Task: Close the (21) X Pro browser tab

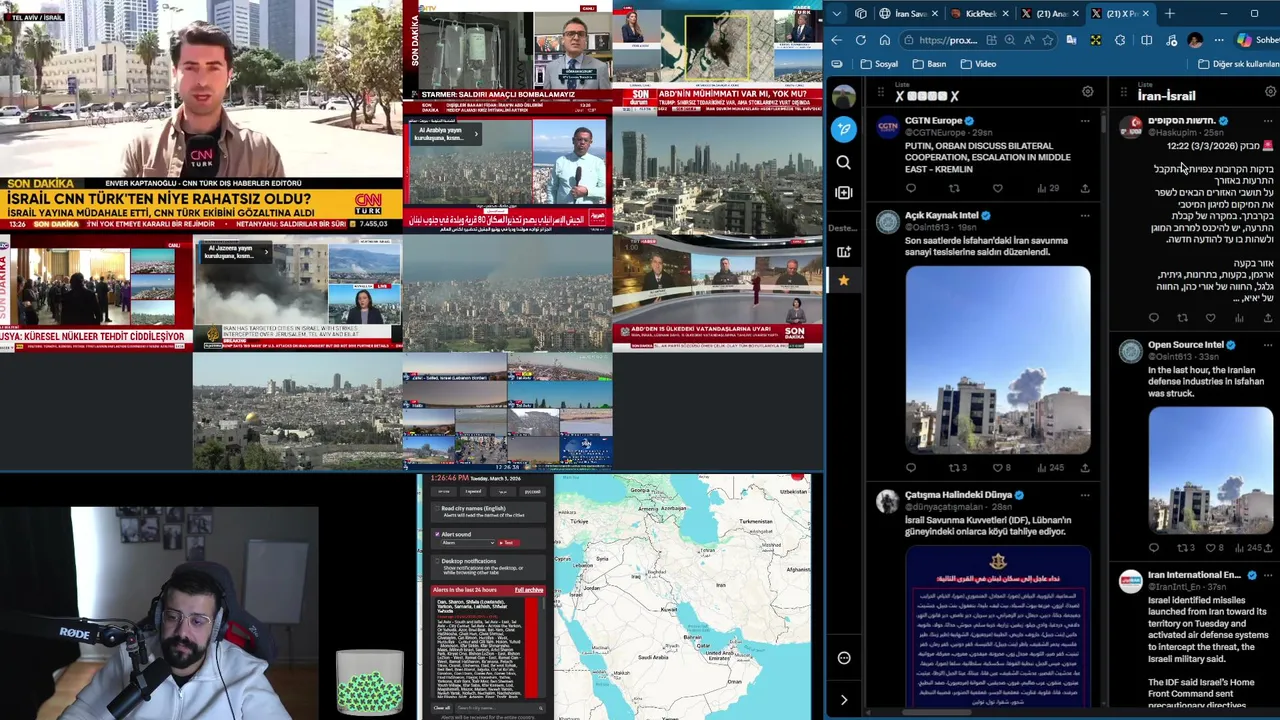Action: 1145,13
